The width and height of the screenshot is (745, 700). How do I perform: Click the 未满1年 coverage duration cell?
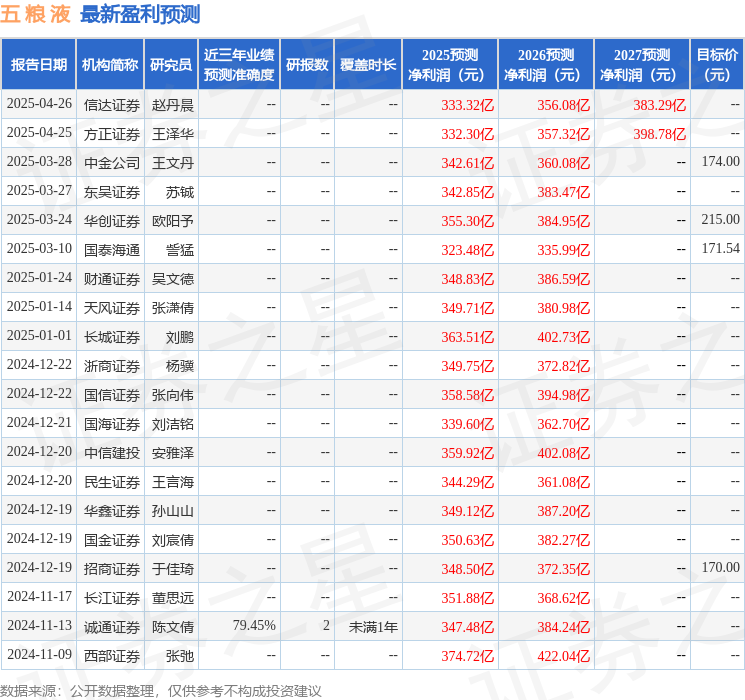point(373,626)
